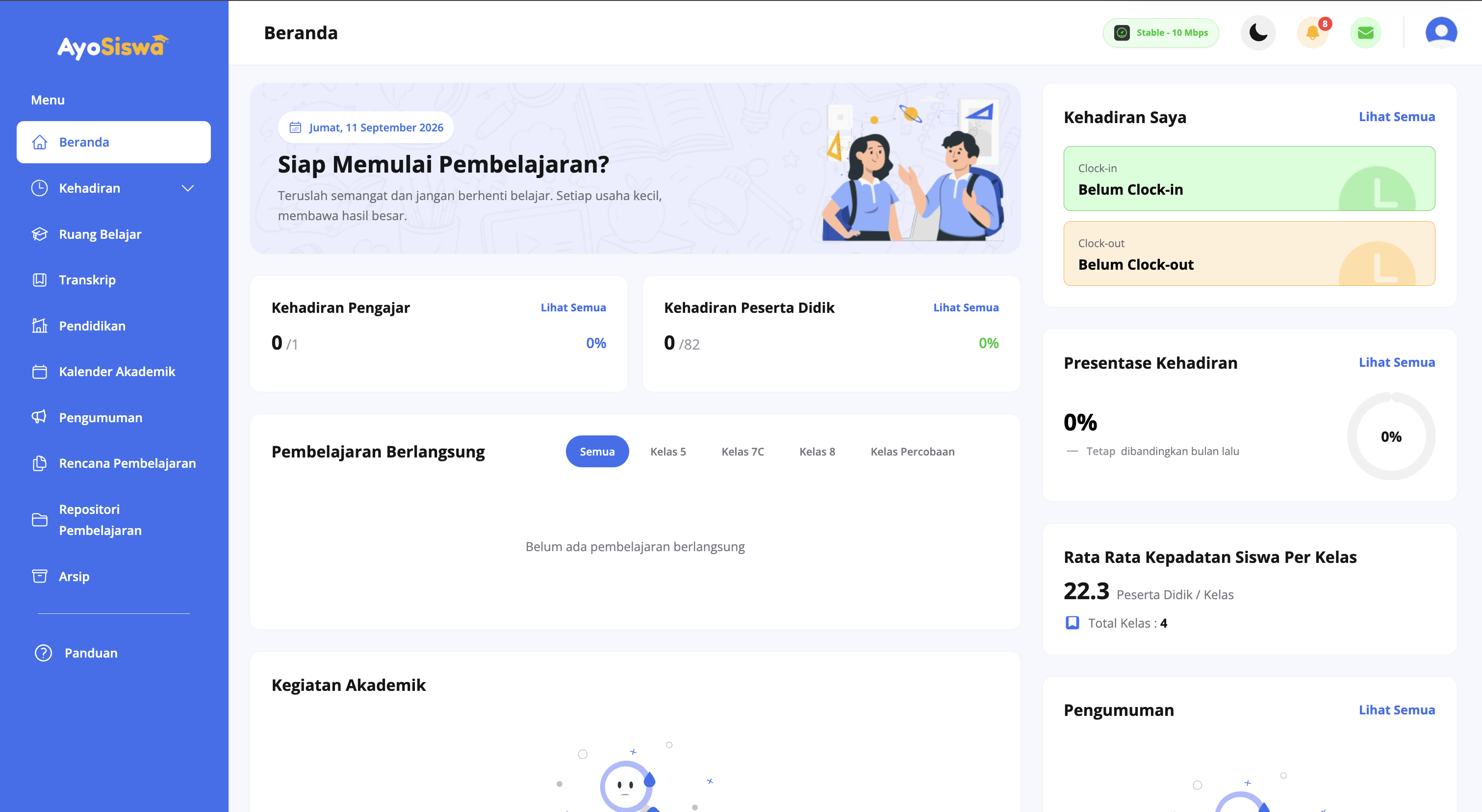Click the AyoSiswa logo

[113, 47]
